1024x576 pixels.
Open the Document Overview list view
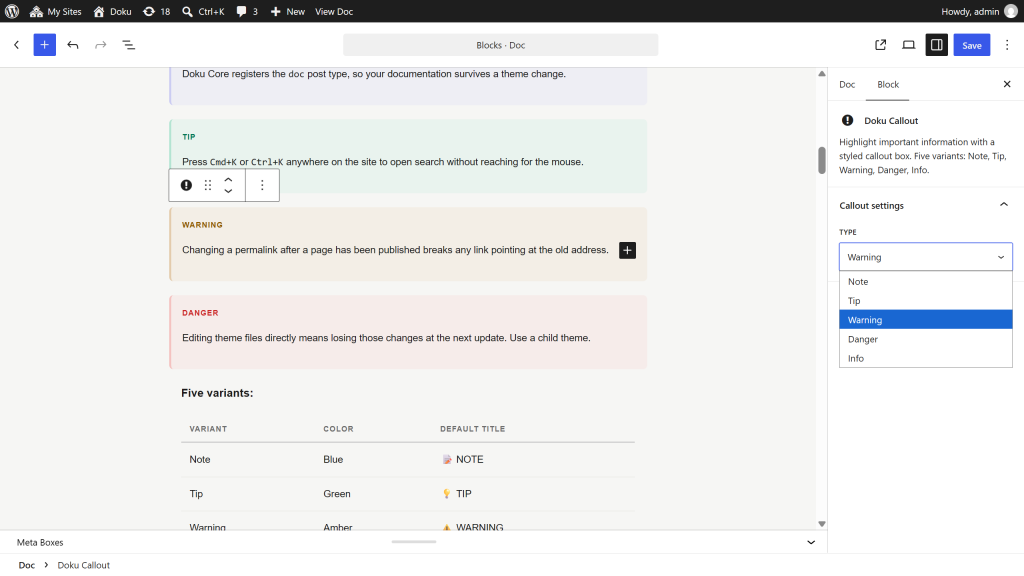[129, 45]
